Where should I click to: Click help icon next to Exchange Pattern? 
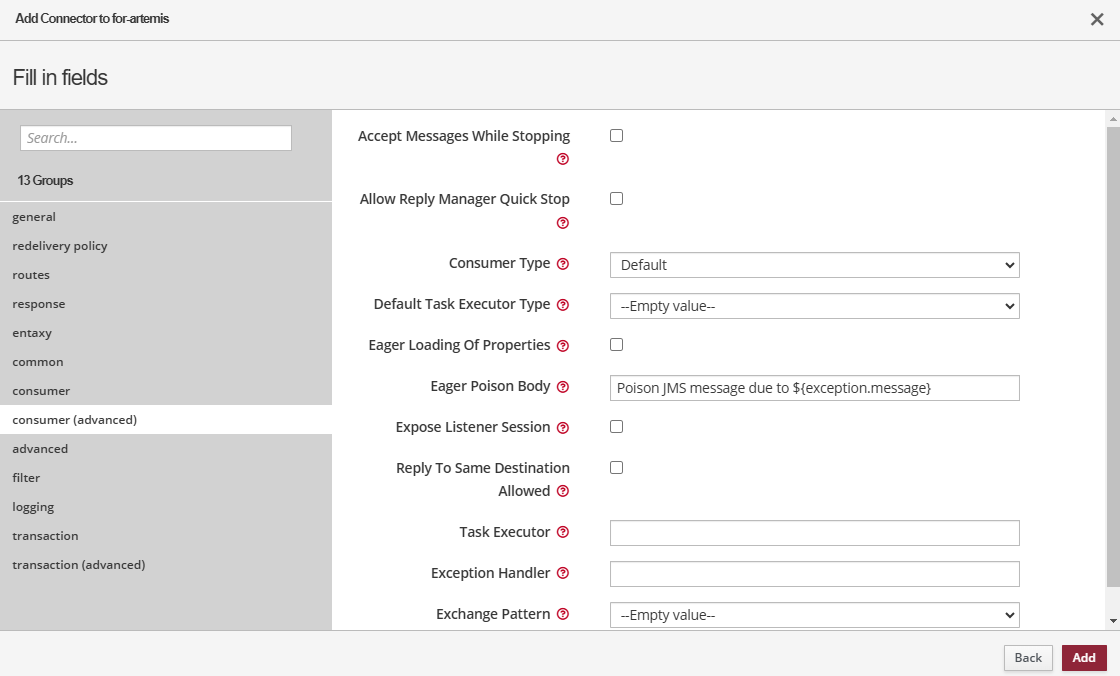[x=563, y=615]
